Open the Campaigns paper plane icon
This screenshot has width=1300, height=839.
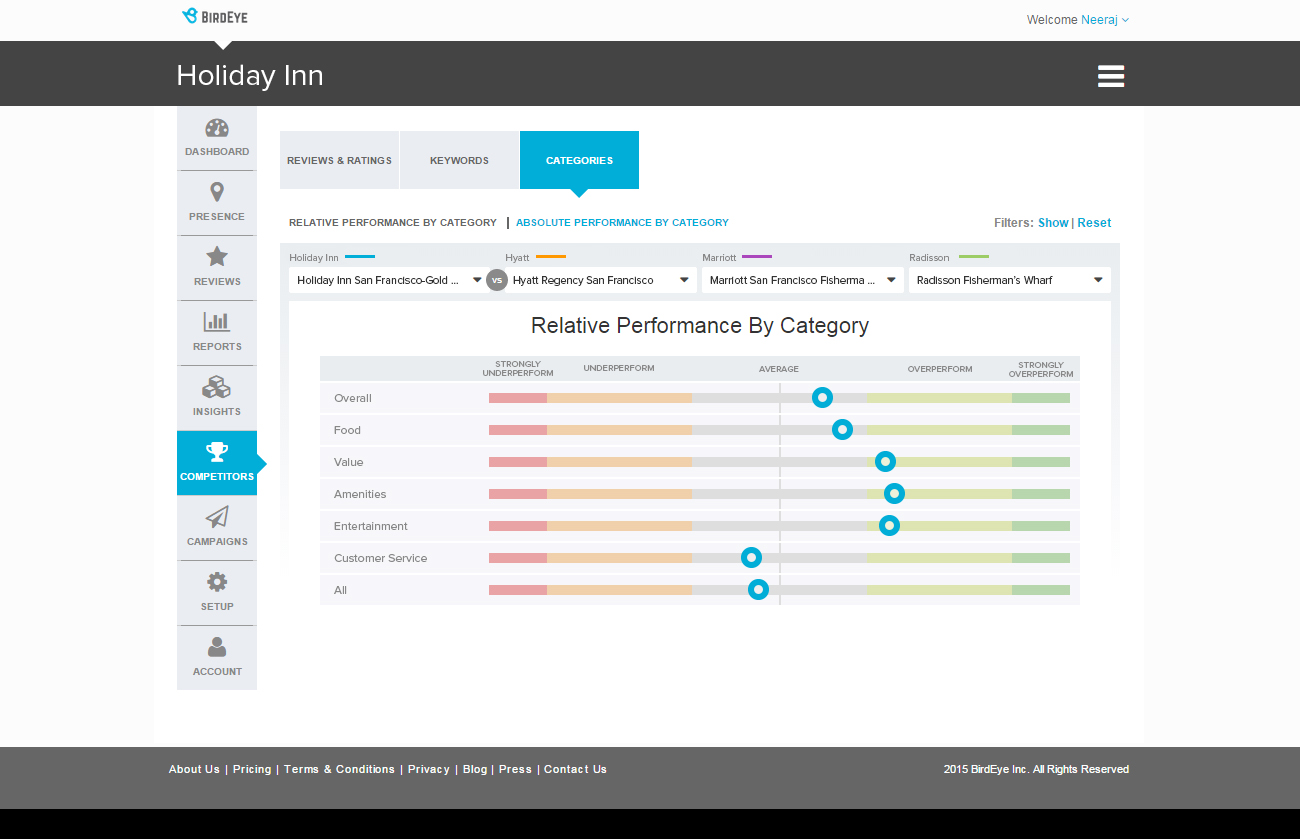click(x=217, y=517)
